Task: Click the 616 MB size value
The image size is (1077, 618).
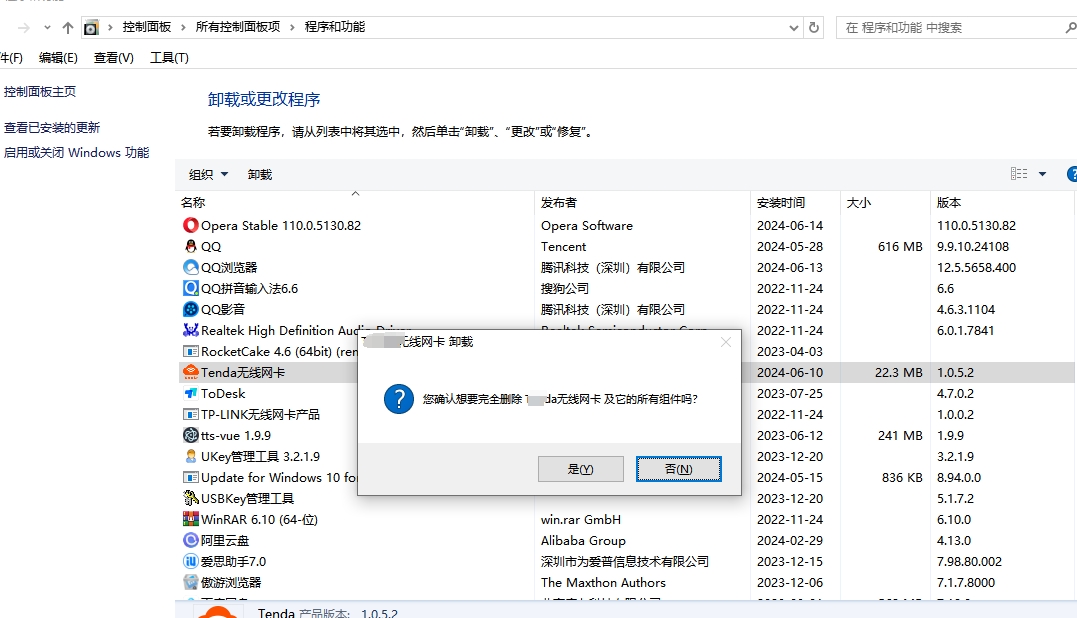Action: 900,247
